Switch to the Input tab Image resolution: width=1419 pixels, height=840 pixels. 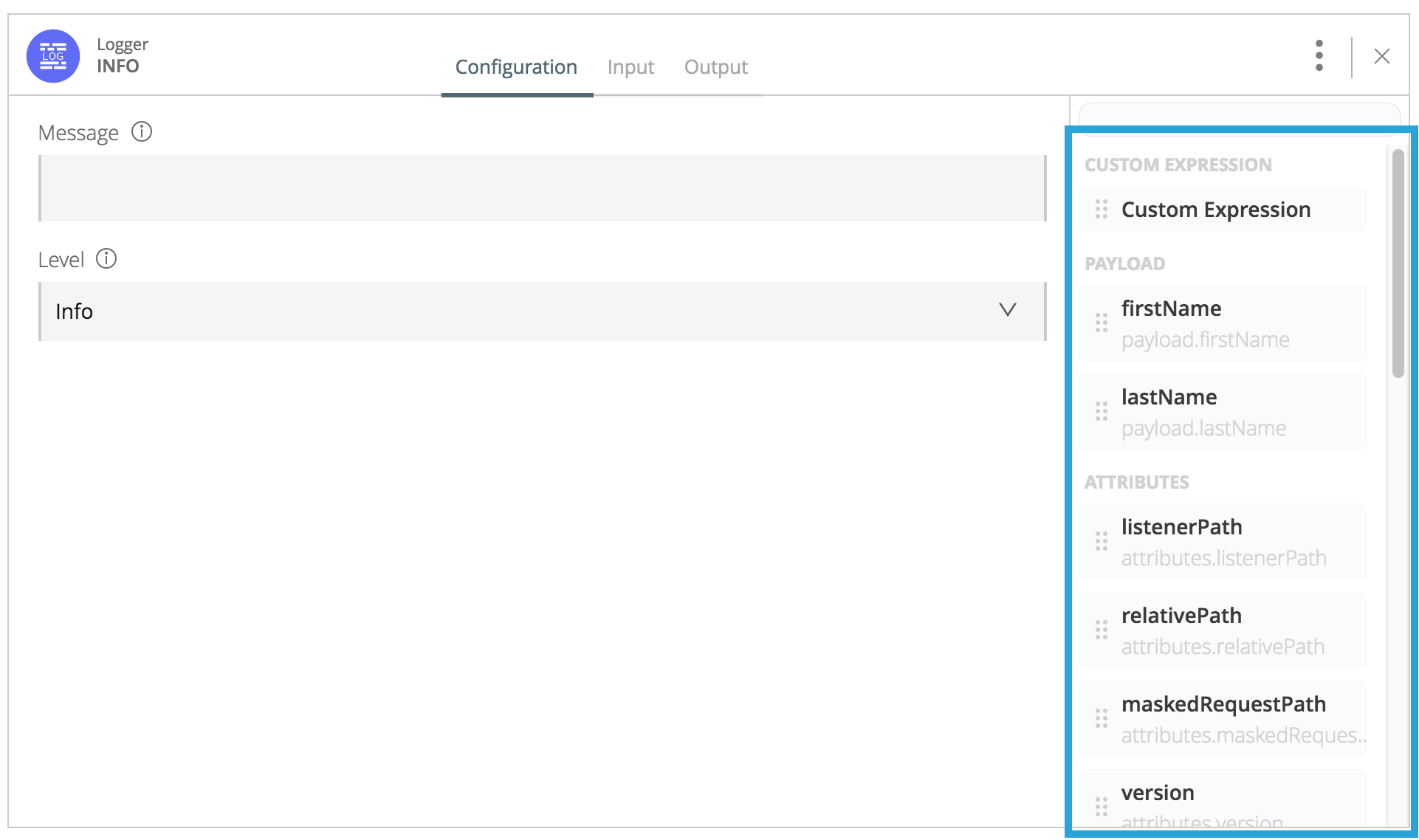pyautogui.click(x=631, y=67)
